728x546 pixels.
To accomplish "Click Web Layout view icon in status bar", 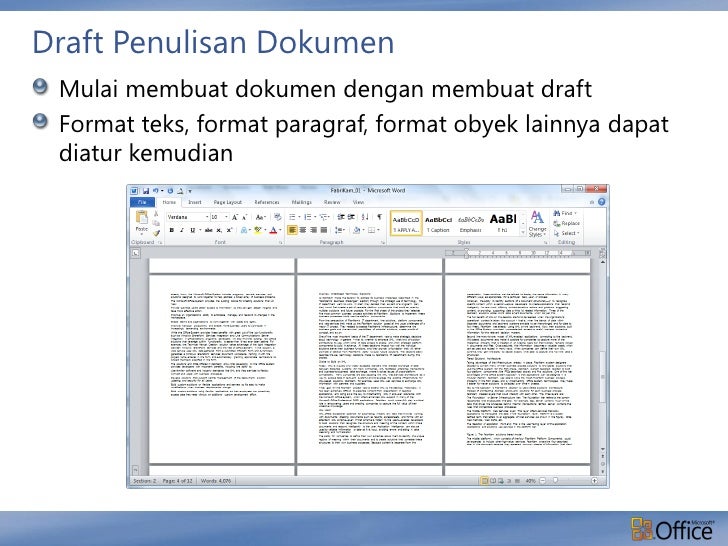I will 501,481.
